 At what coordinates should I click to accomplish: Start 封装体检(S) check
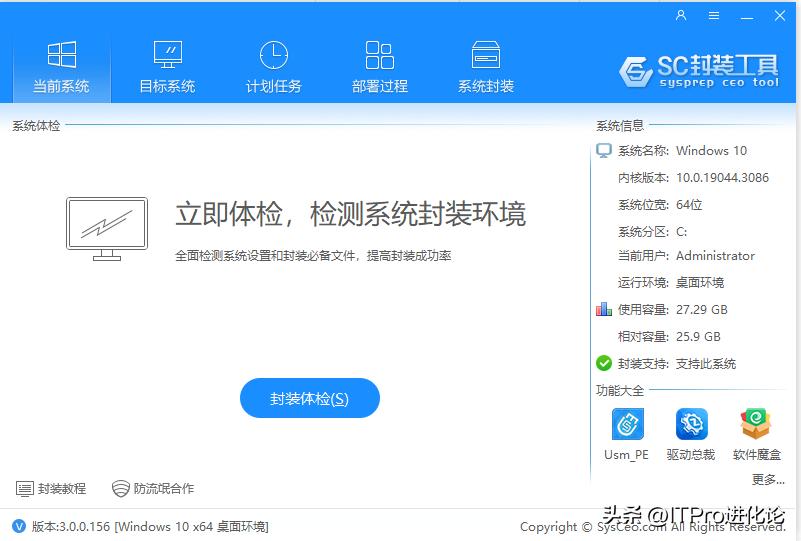[x=310, y=398]
